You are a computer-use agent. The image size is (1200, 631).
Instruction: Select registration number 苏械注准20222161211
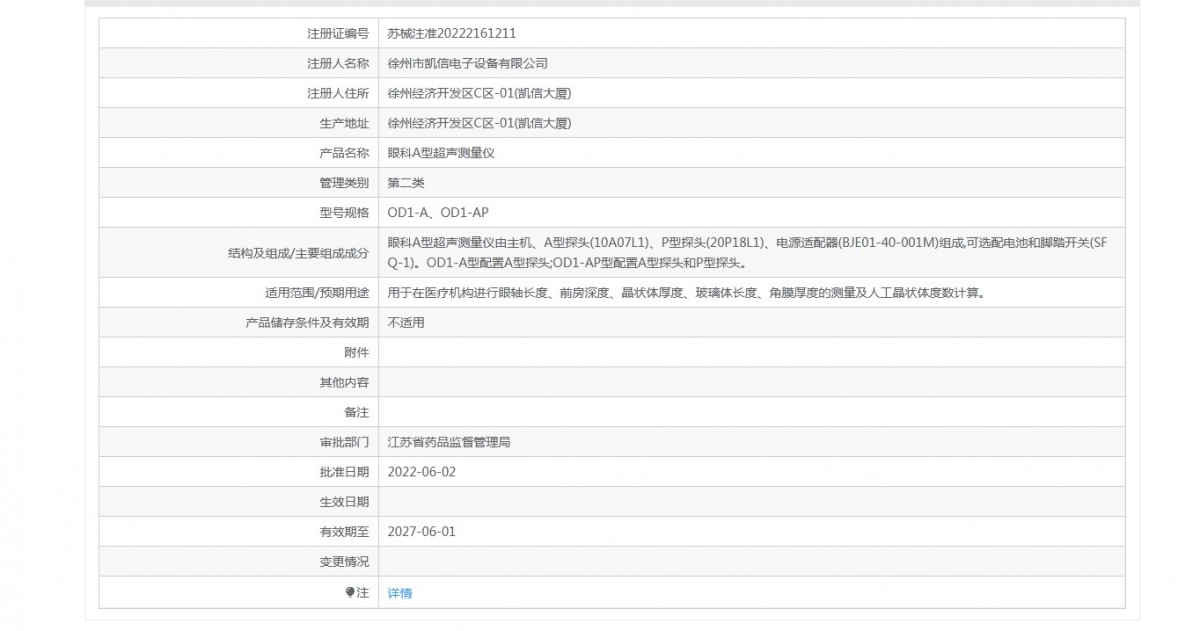pyautogui.click(x=451, y=33)
